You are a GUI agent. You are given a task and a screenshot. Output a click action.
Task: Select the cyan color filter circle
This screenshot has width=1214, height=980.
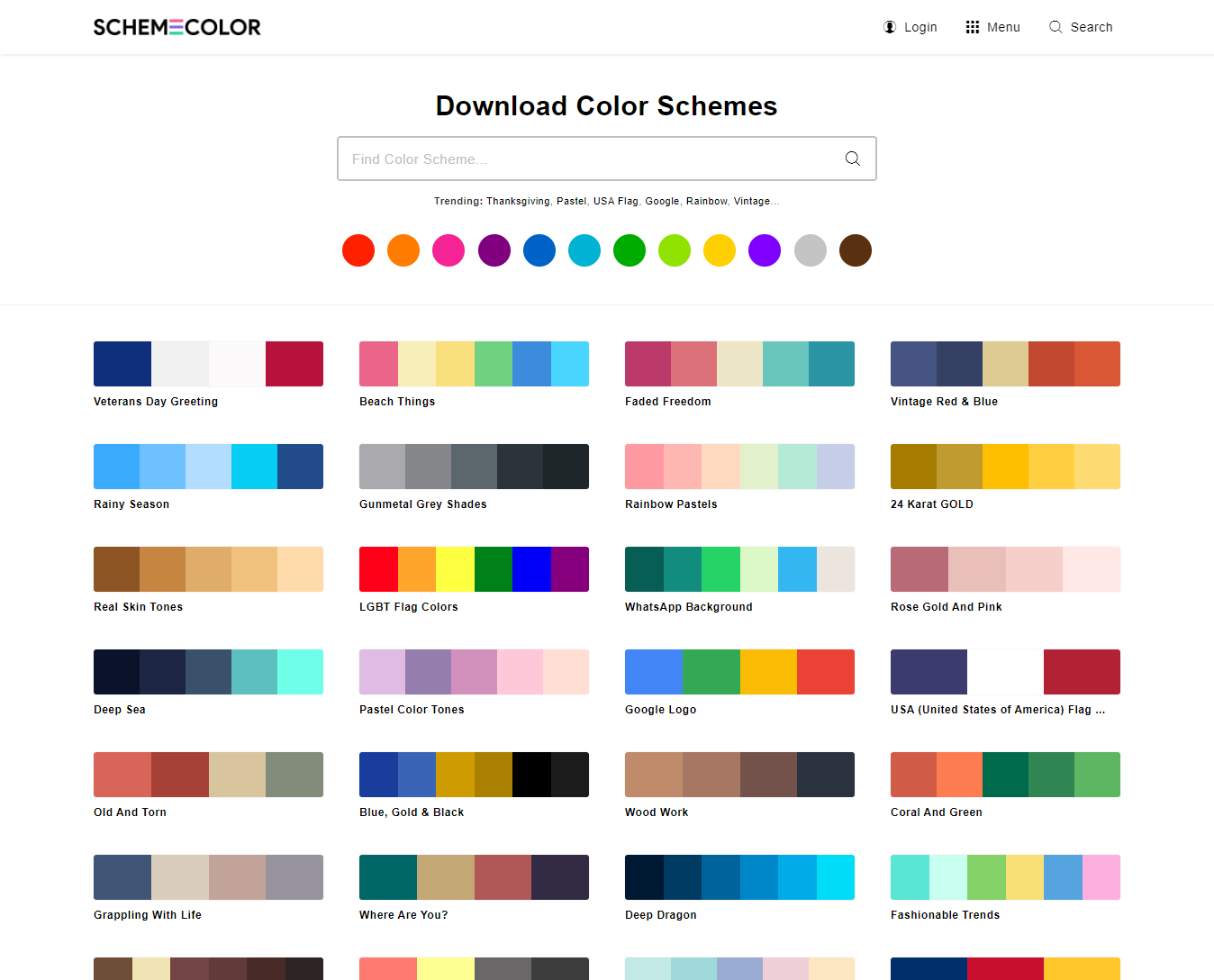584,250
